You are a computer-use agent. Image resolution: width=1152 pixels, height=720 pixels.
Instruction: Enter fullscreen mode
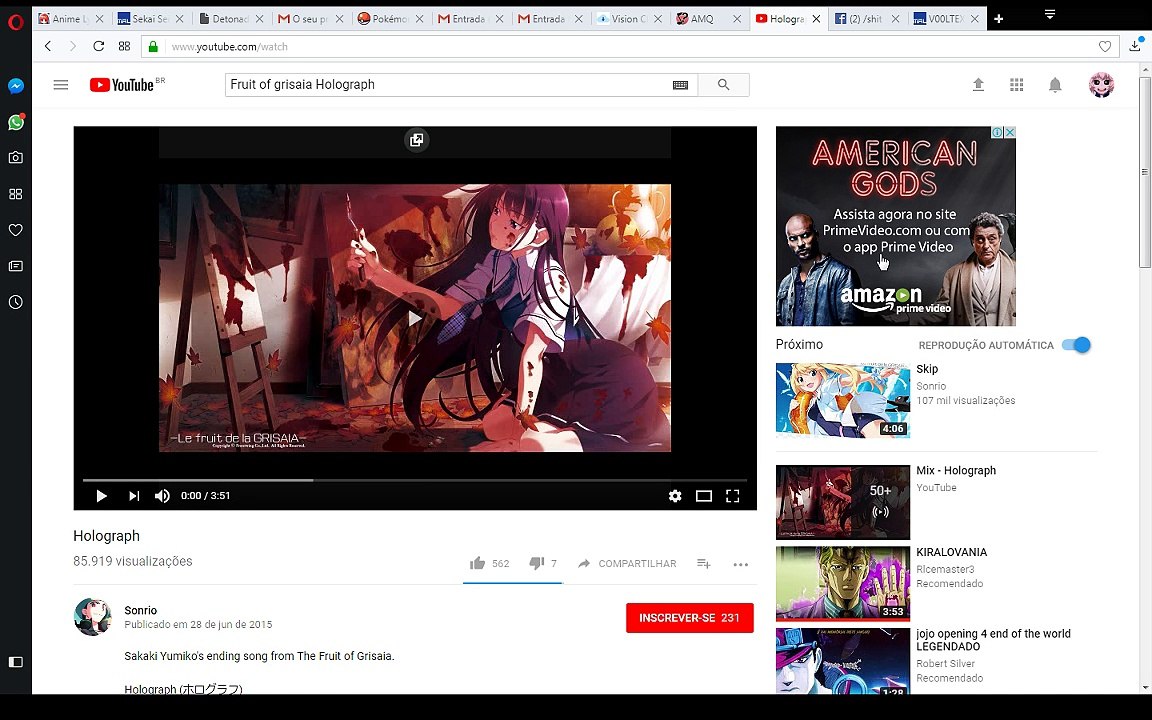732,496
